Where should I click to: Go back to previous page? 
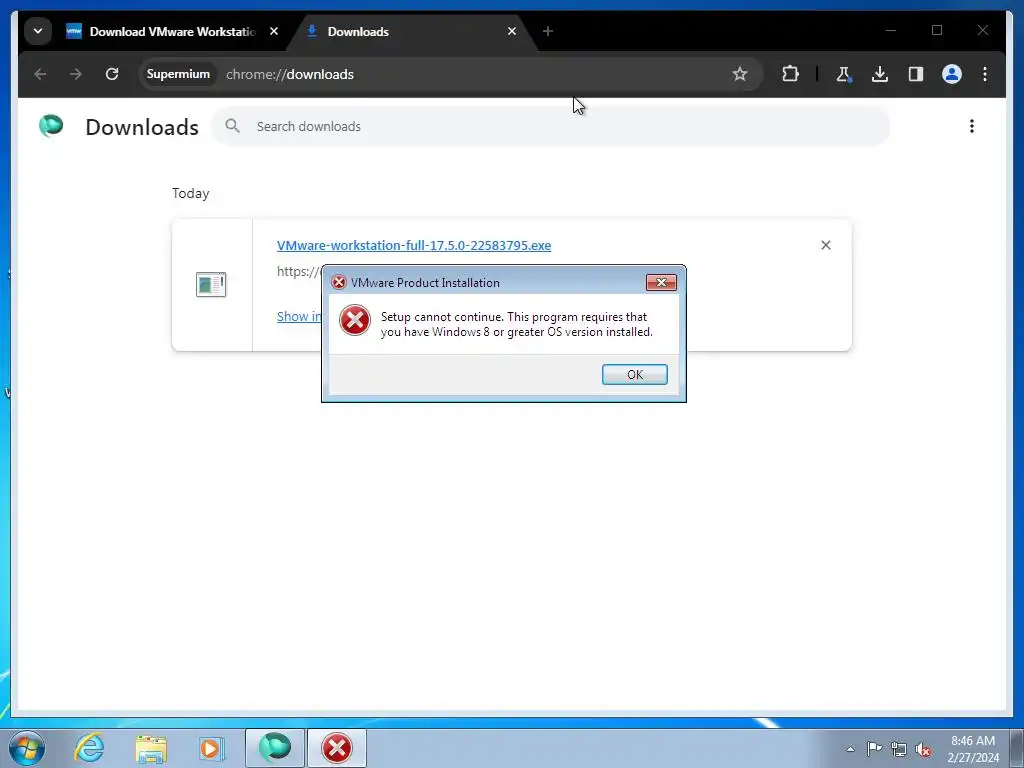[x=40, y=74]
